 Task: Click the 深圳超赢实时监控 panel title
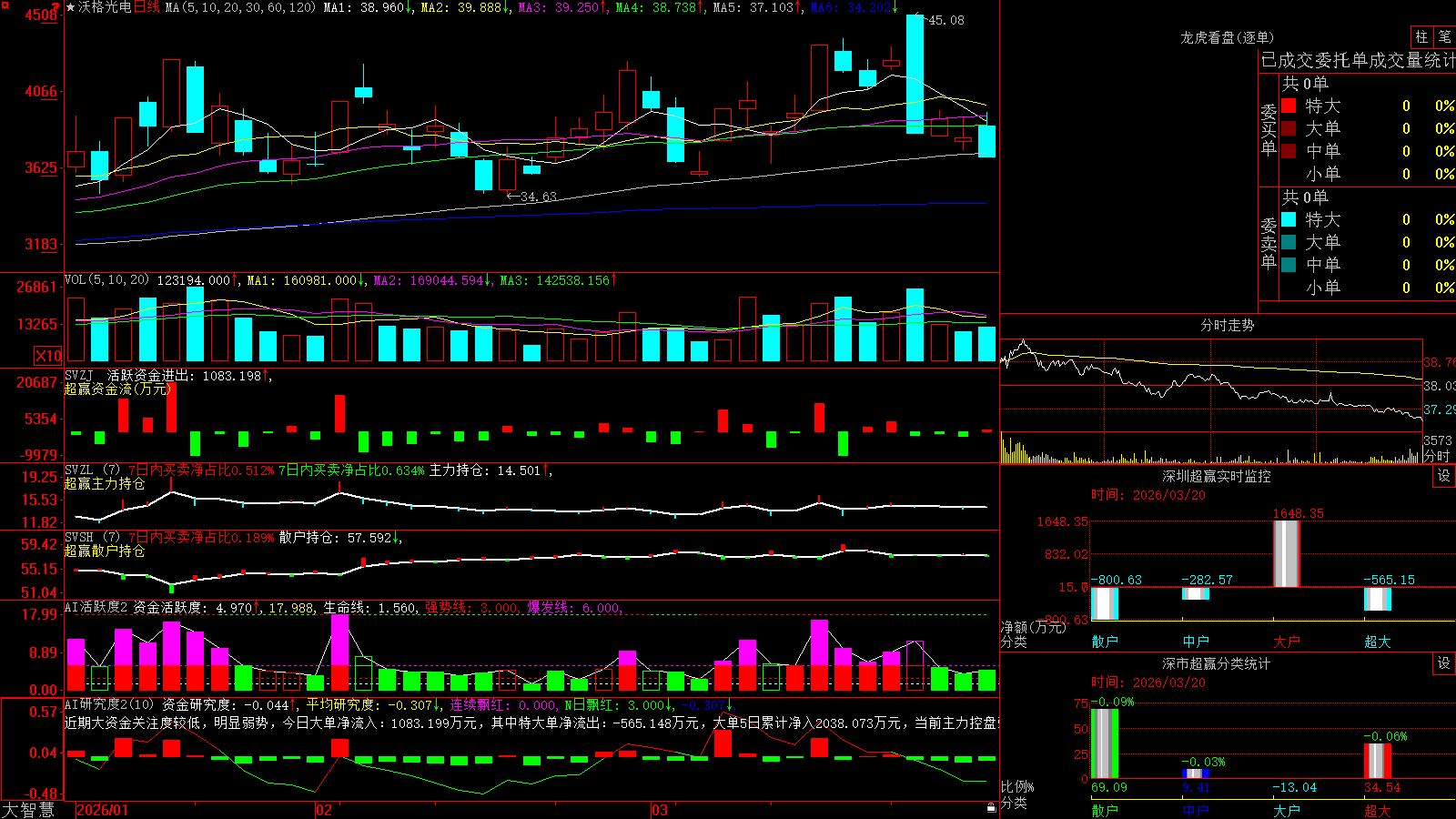[x=1216, y=476]
